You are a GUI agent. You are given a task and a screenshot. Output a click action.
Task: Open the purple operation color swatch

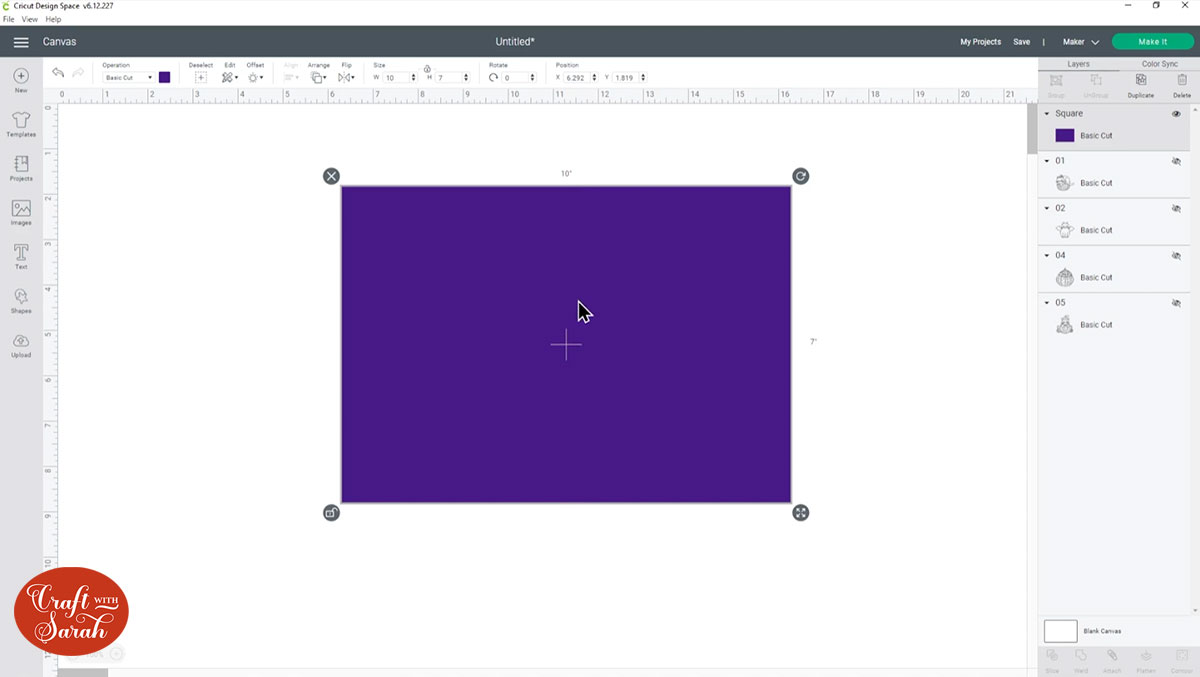point(164,77)
